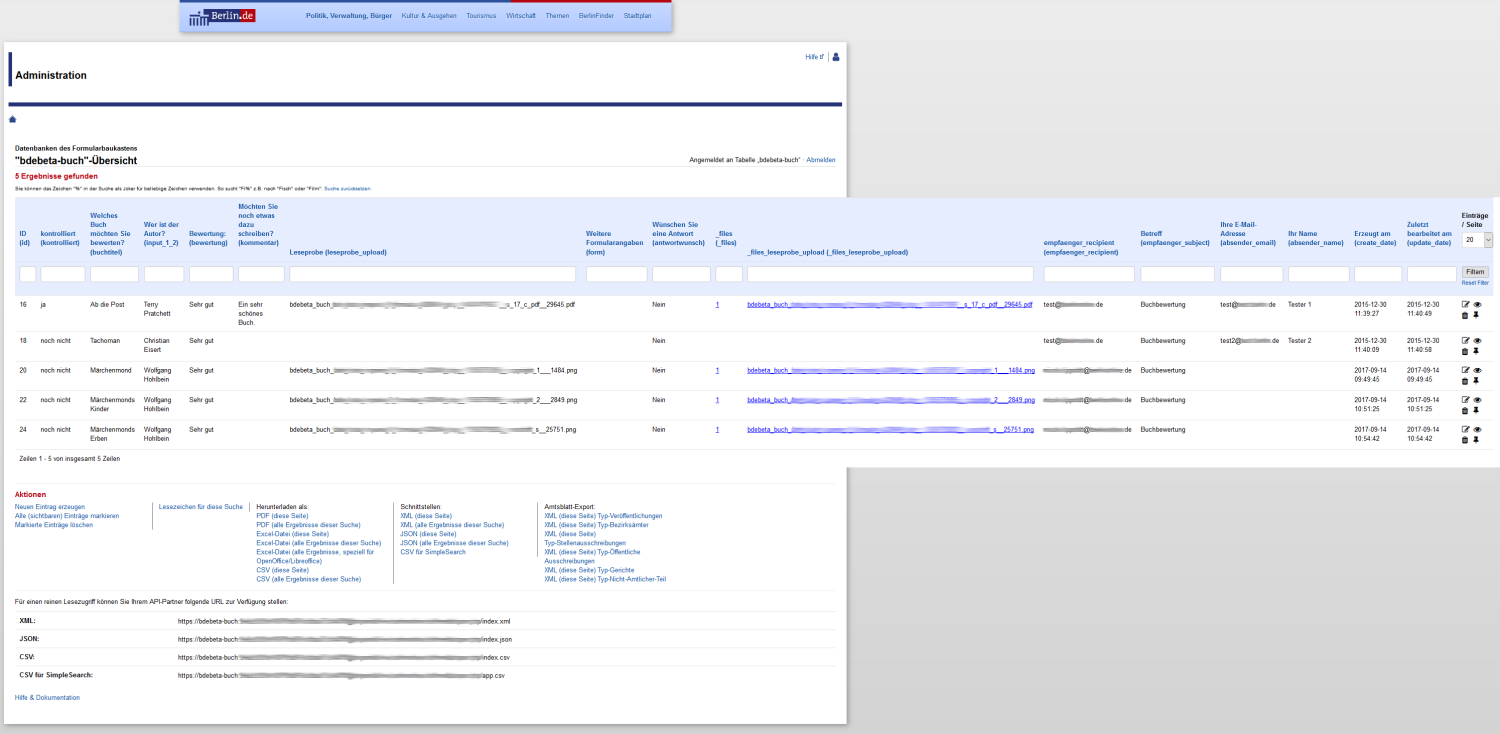Open Politik, Verwaltung, Bürger menu
The width and height of the screenshot is (1500, 734).
tap(349, 16)
